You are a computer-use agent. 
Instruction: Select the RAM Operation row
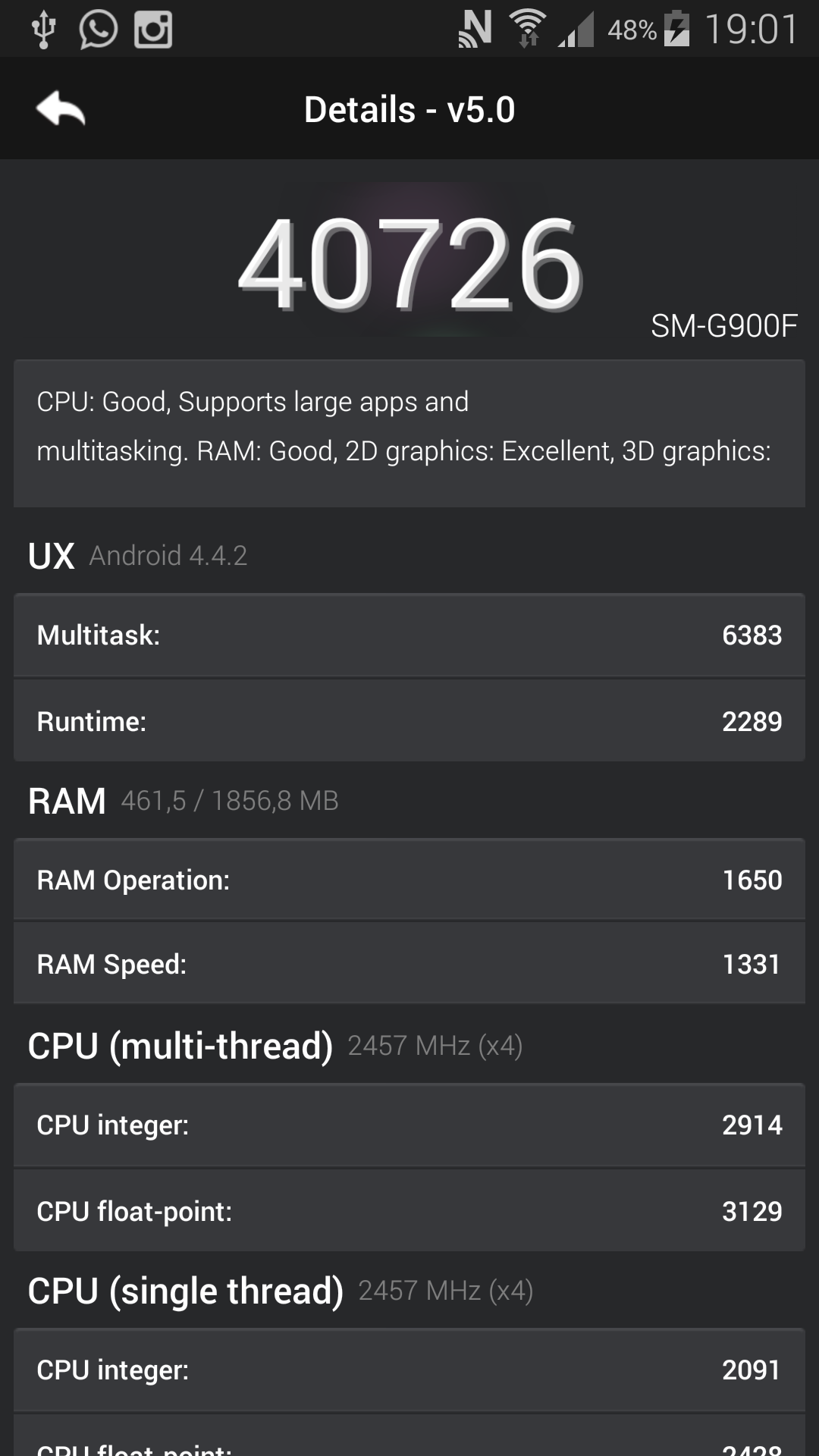point(409,880)
